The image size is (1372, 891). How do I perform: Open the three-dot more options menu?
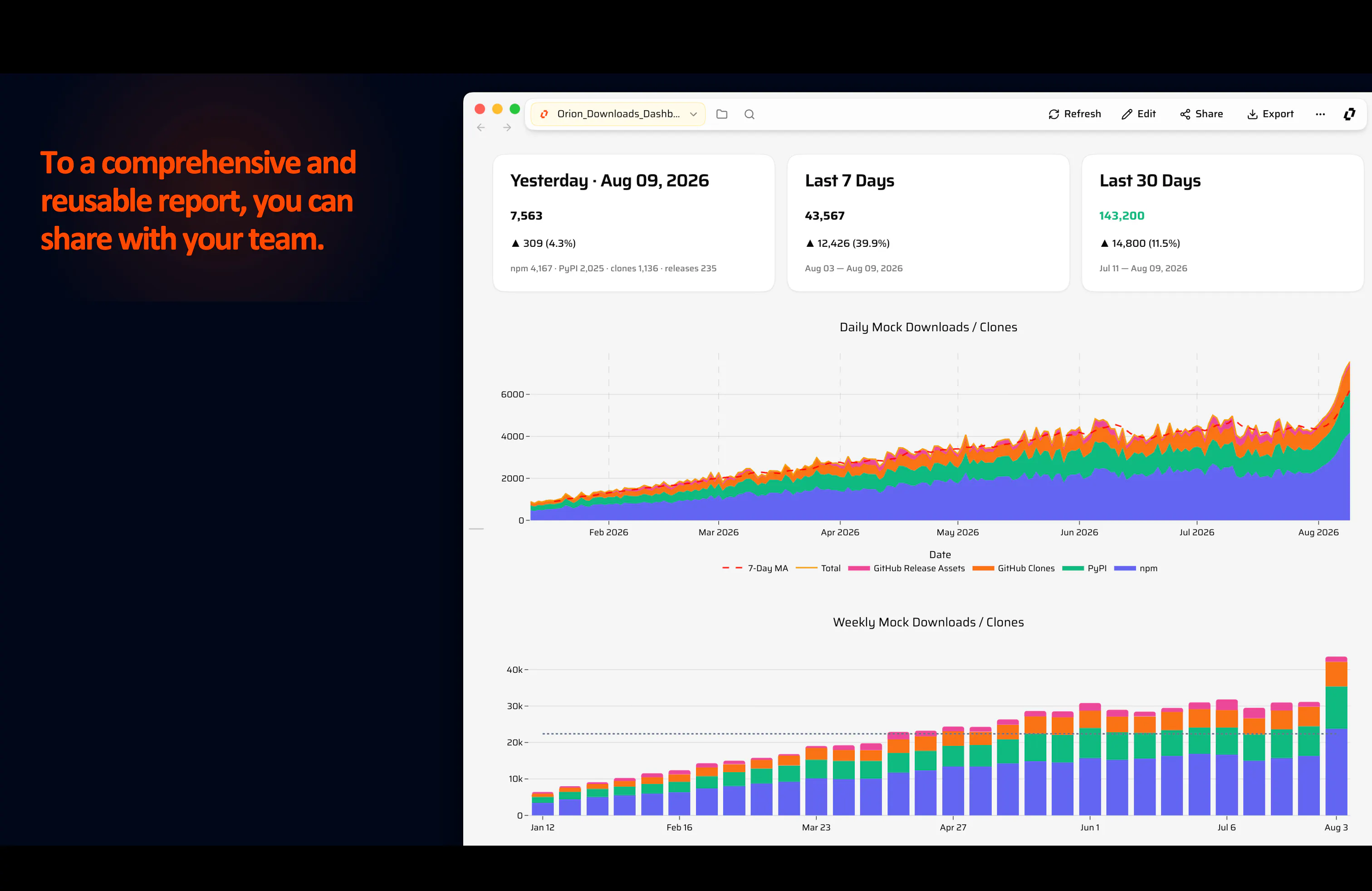[1320, 114]
